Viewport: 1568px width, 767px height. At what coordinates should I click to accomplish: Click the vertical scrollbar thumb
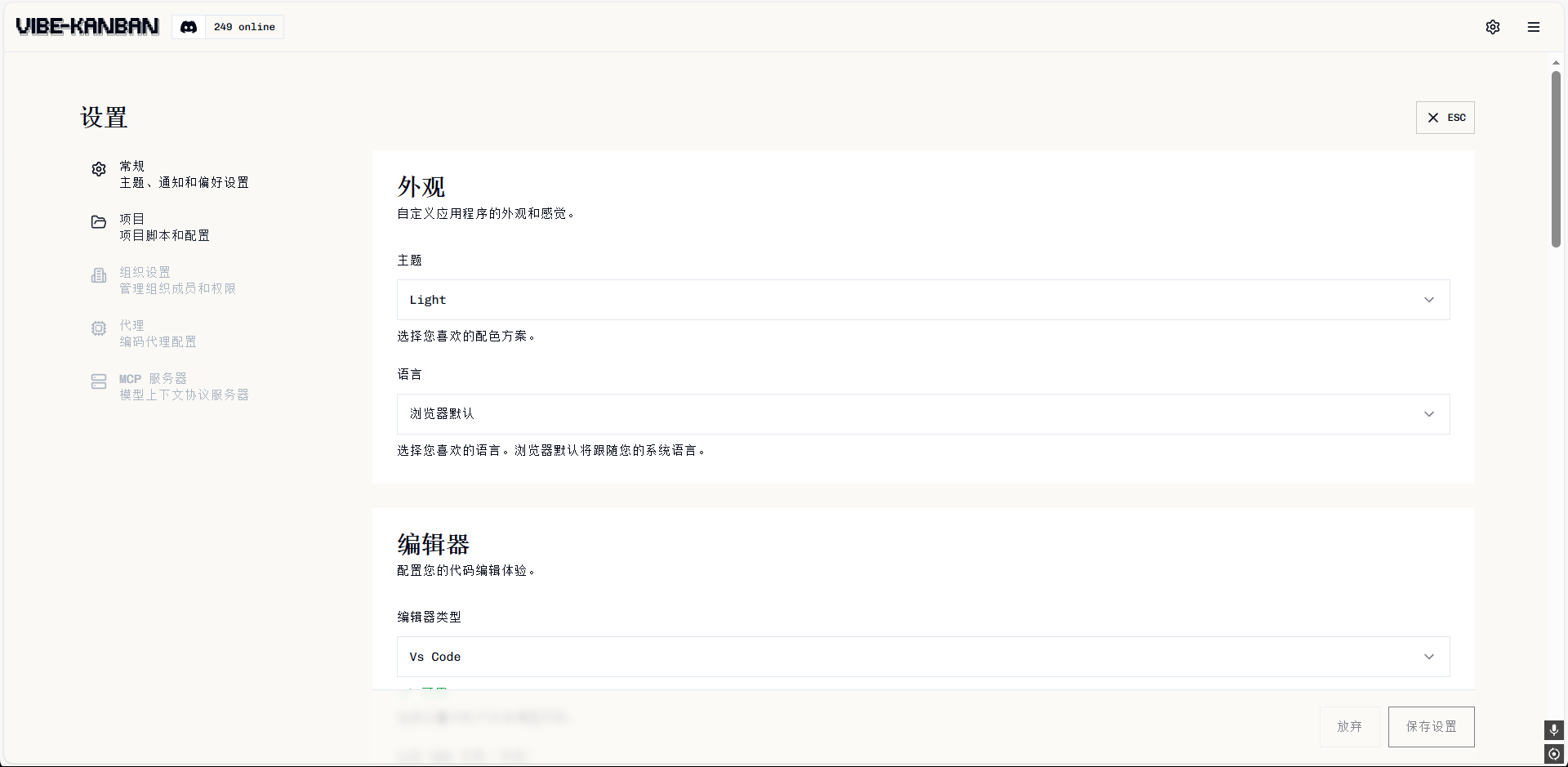pos(1556,158)
